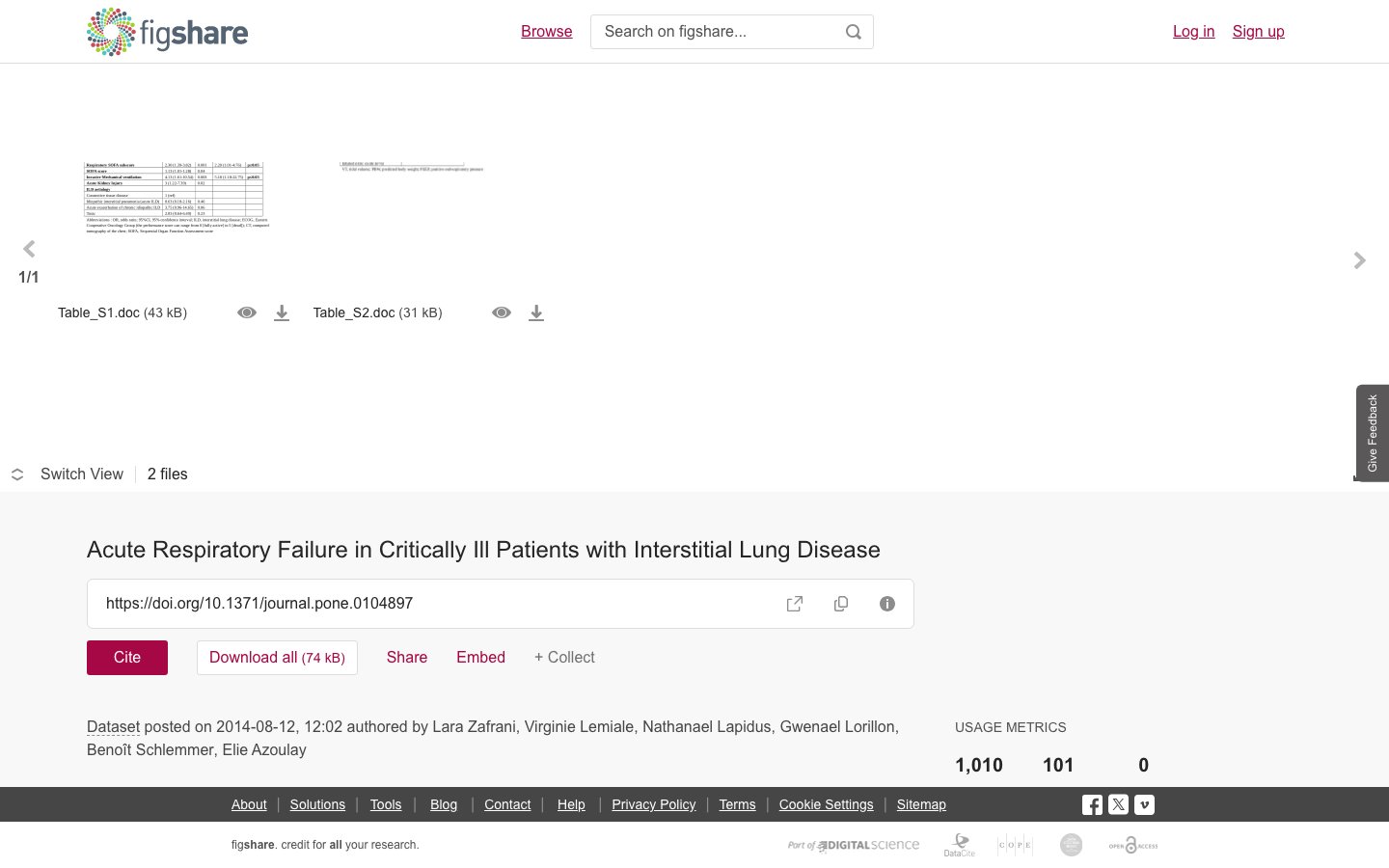The width and height of the screenshot is (1389, 868).
Task: Click the search magnifier icon
Action: coord(854,32)
